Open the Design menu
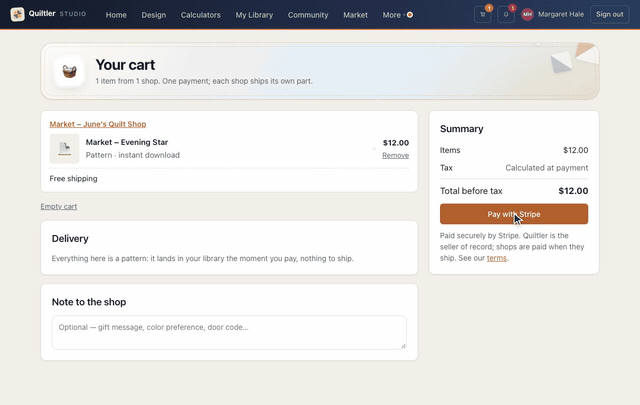Image resolution: width=640 pixels, height=405 pixels. pos(153,15)
